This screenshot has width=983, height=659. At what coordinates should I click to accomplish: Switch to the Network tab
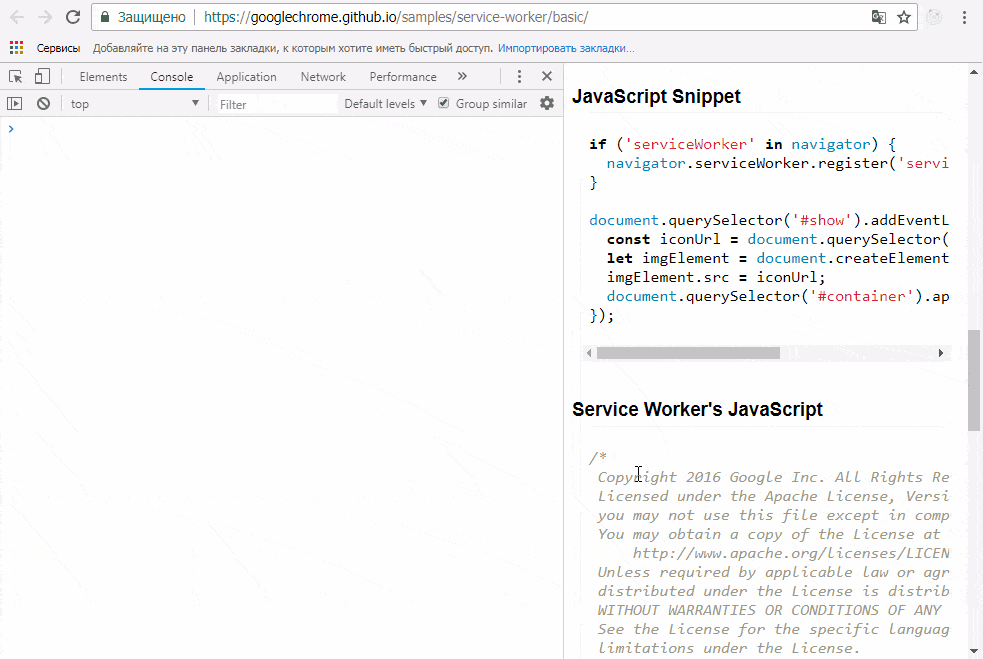click(323, 76)
